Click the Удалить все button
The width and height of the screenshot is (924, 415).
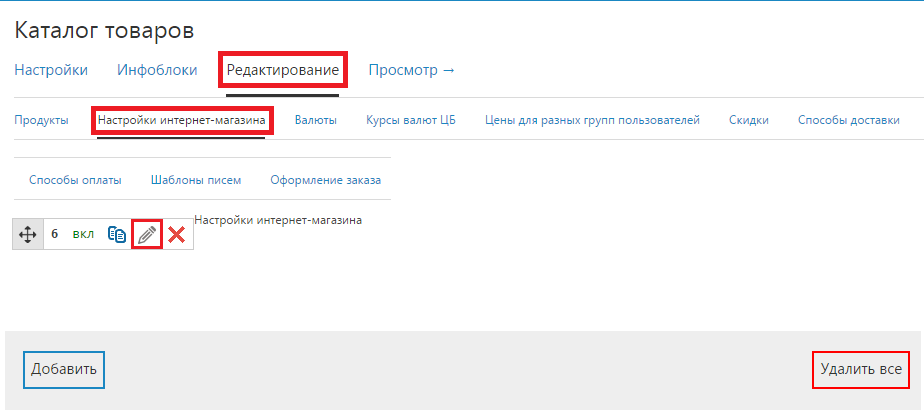[860, 369]
